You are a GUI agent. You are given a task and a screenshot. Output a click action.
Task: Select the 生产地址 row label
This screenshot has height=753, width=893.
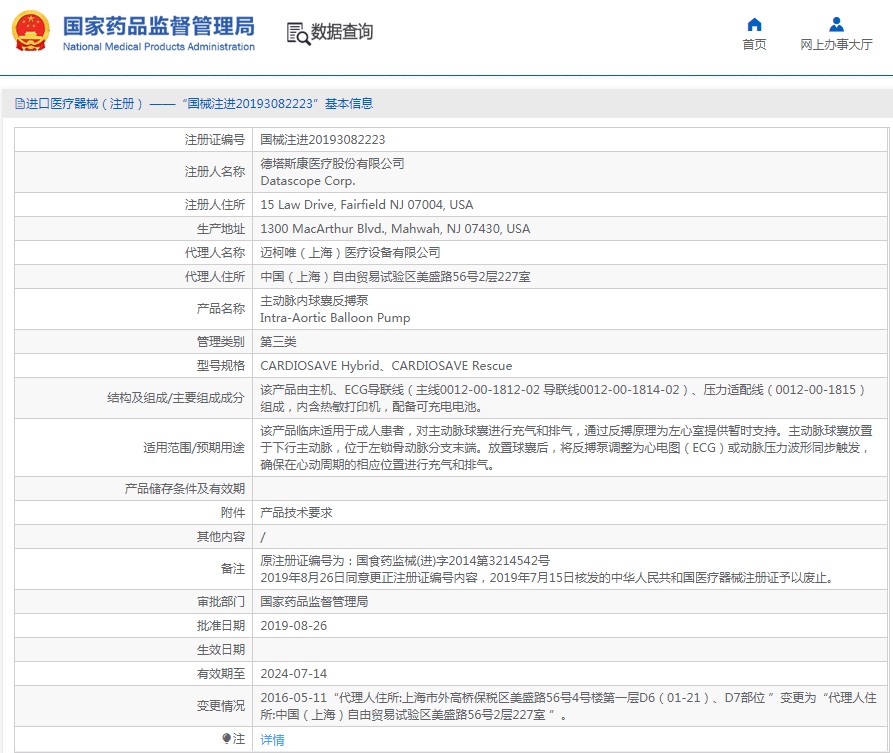pyautogui.click(x=221, y=228)
